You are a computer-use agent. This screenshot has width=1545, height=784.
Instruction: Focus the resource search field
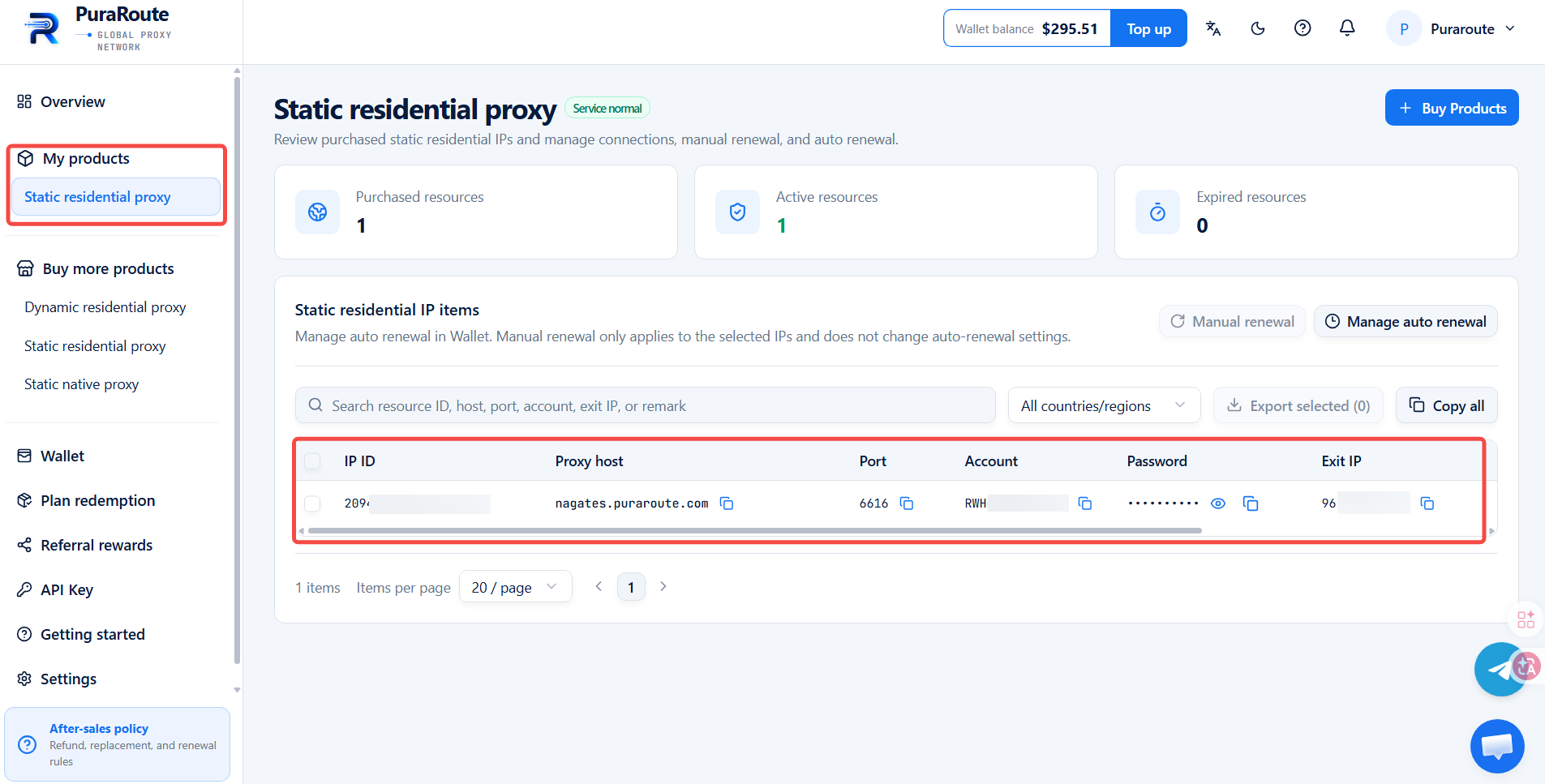click(645, 405)
